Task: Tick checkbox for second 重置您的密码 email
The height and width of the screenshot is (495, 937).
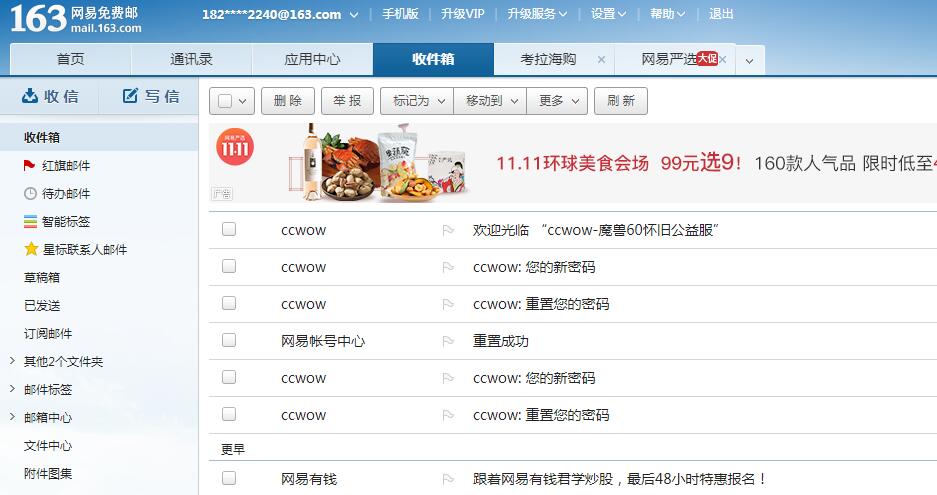Action: (229, 414)
